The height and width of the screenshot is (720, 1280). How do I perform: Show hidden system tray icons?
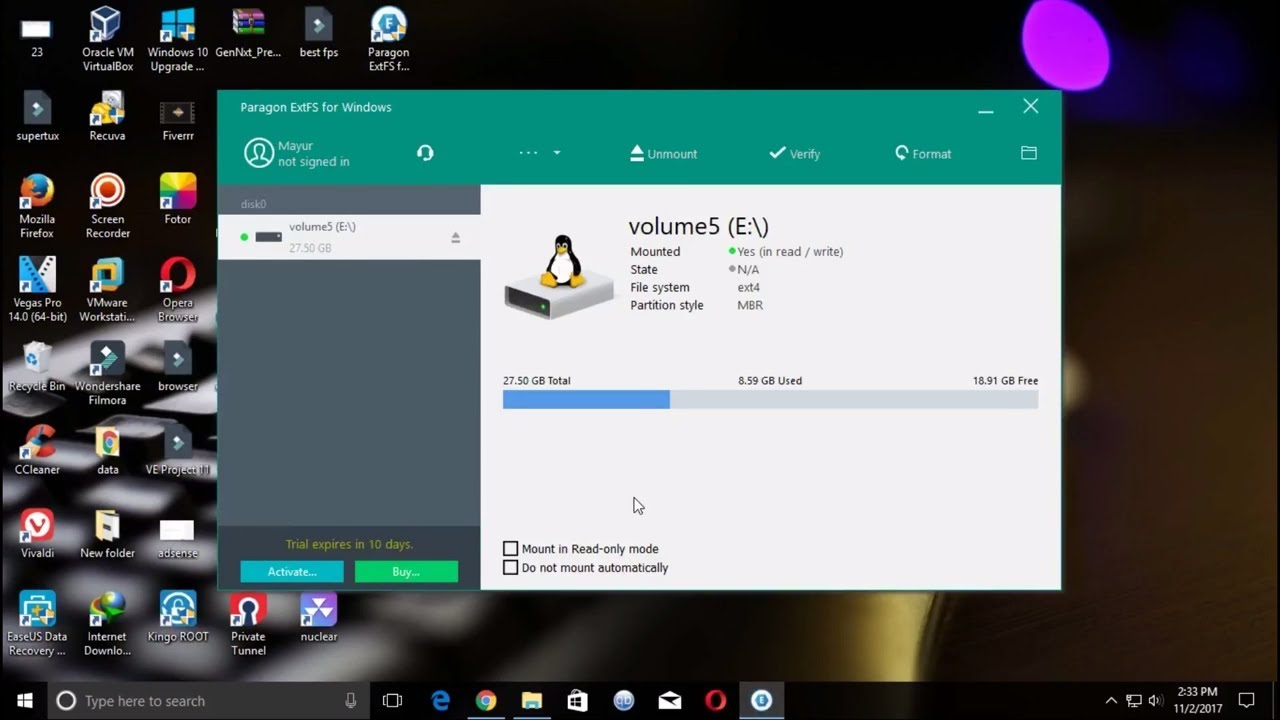(x=1111, y=701)
